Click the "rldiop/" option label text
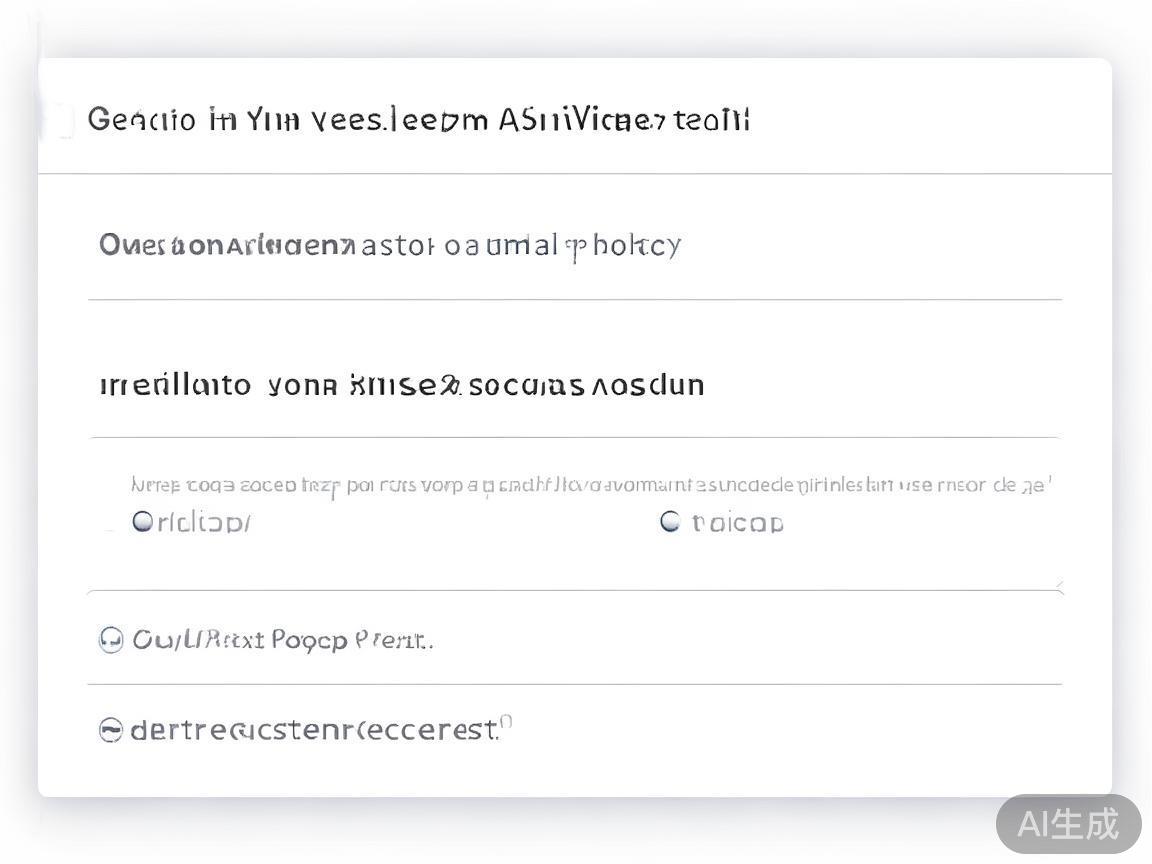Screen dimensions: 1152x864 pyautogui.click(x=204, y=522)
